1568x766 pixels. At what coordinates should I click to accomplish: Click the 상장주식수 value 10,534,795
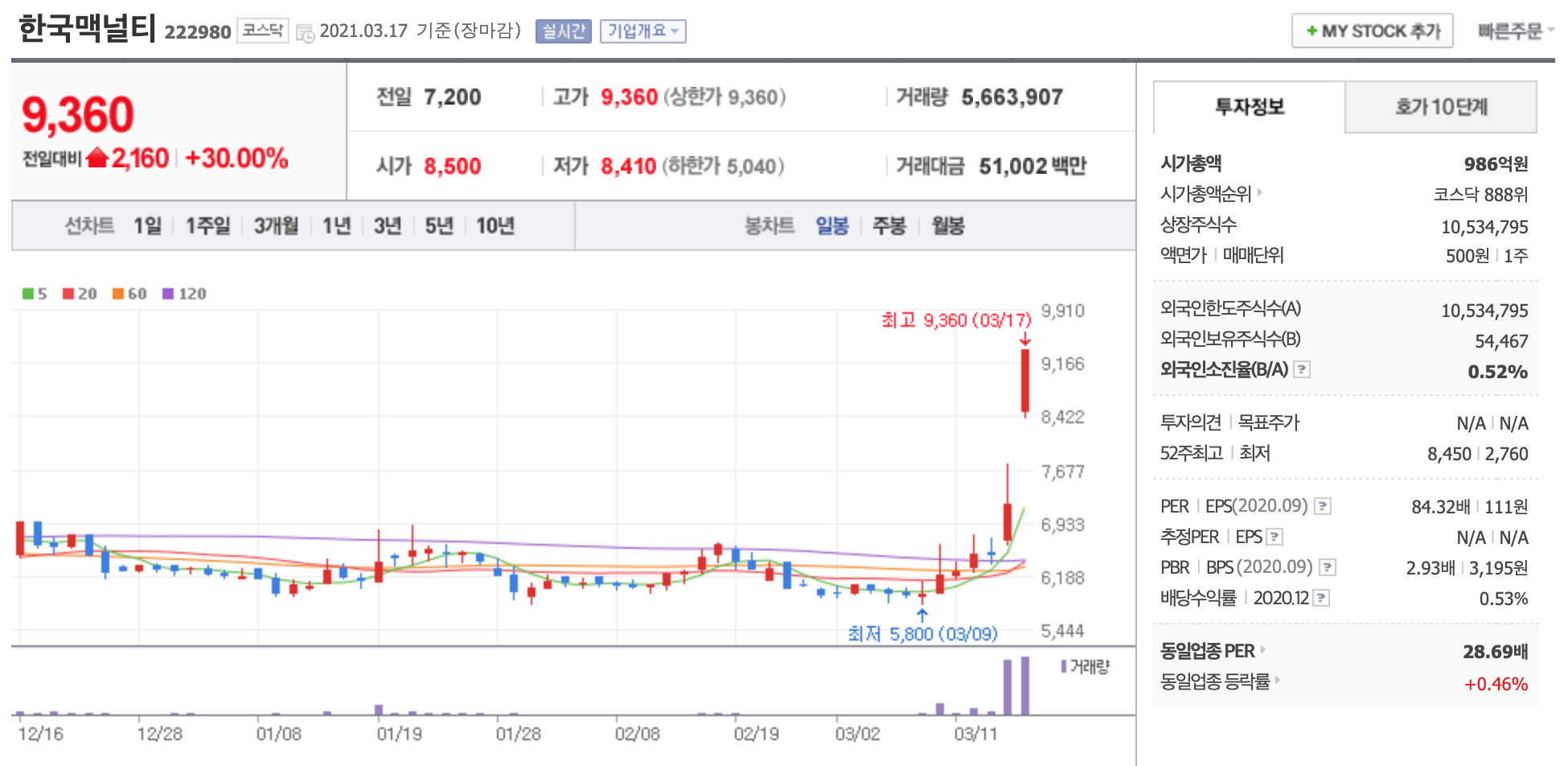1484,227
